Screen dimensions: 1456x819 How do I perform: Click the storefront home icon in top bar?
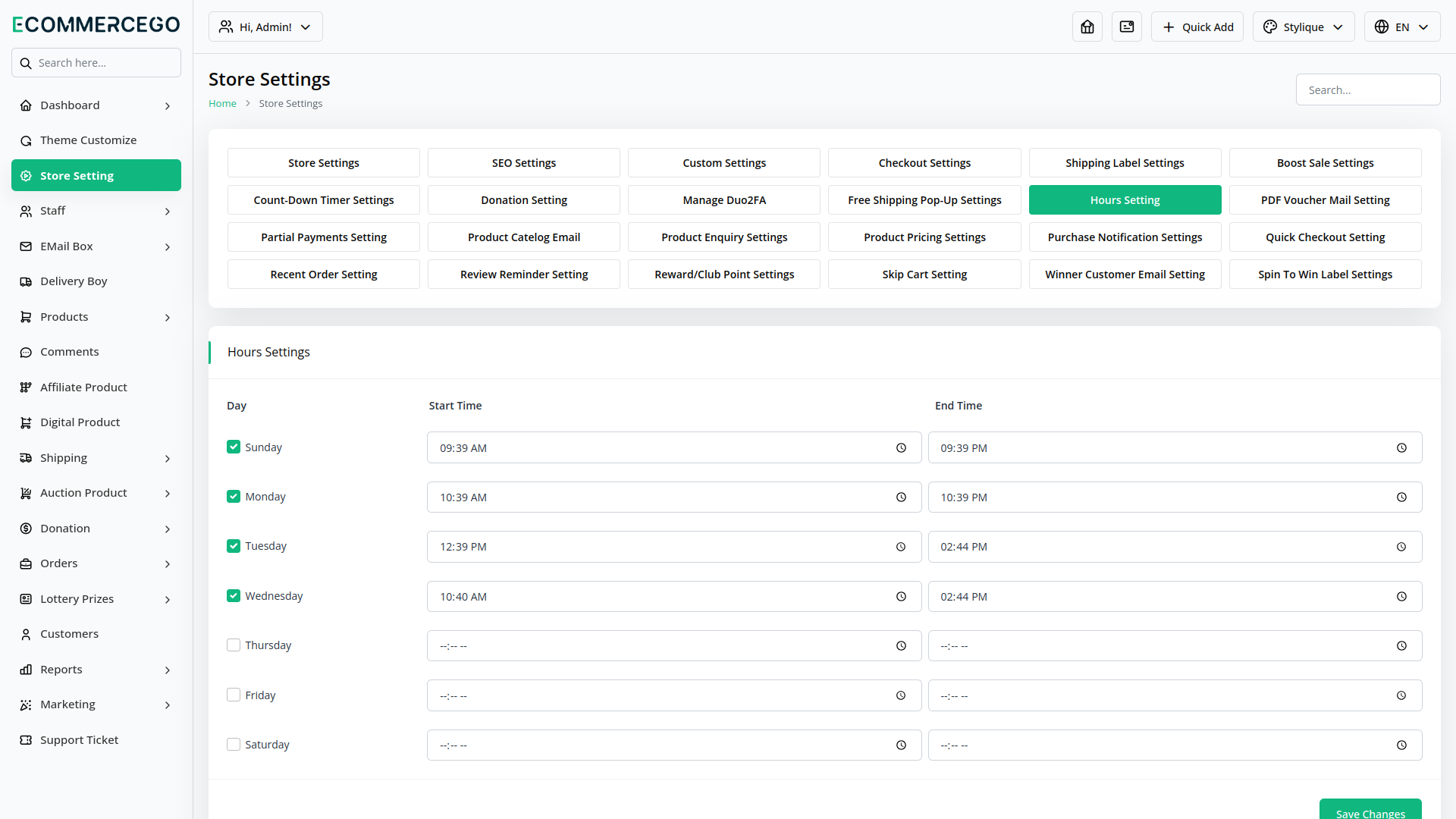1087,27
